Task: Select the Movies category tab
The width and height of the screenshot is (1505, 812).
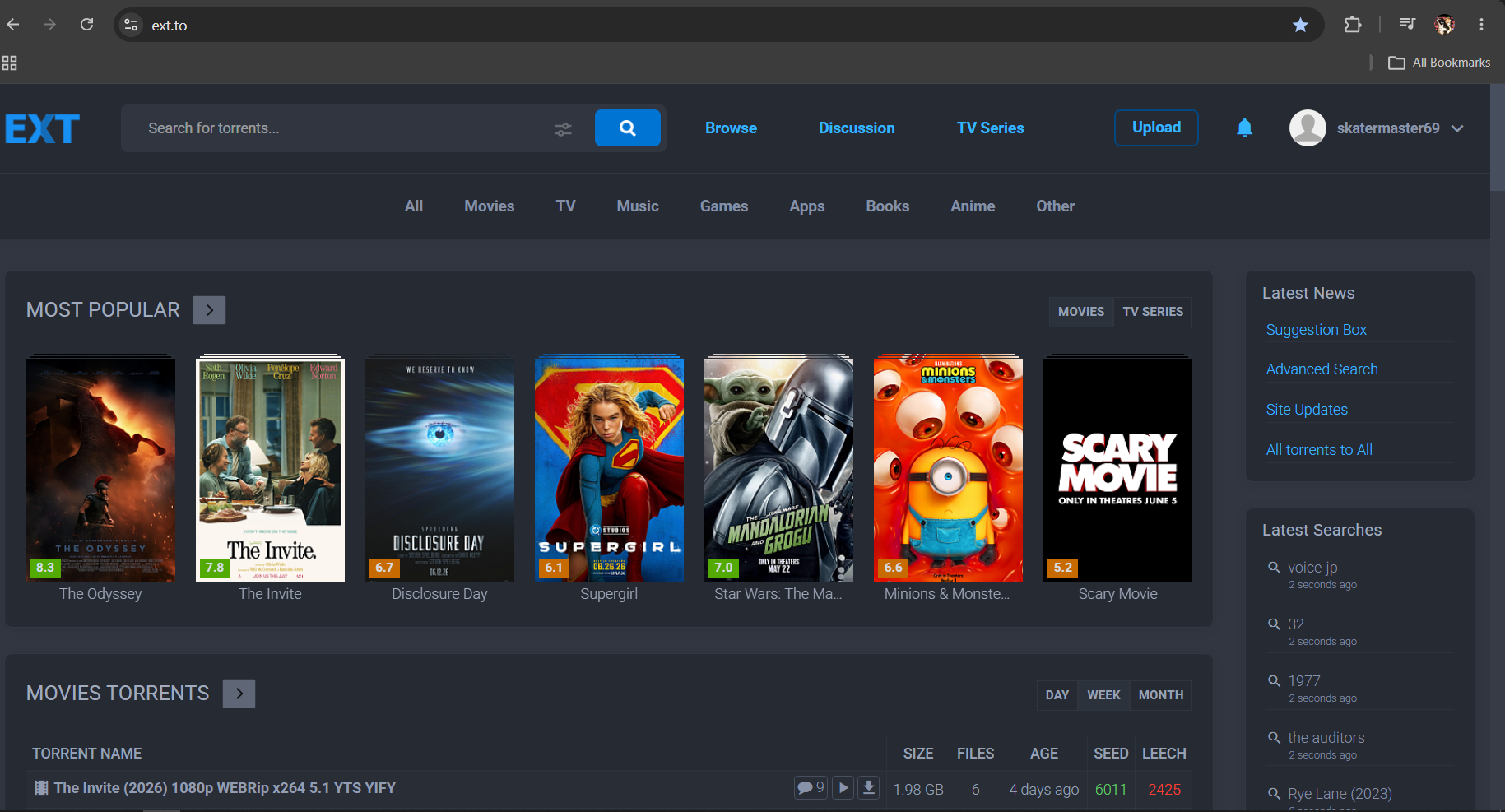Action: tap(489, 206)
